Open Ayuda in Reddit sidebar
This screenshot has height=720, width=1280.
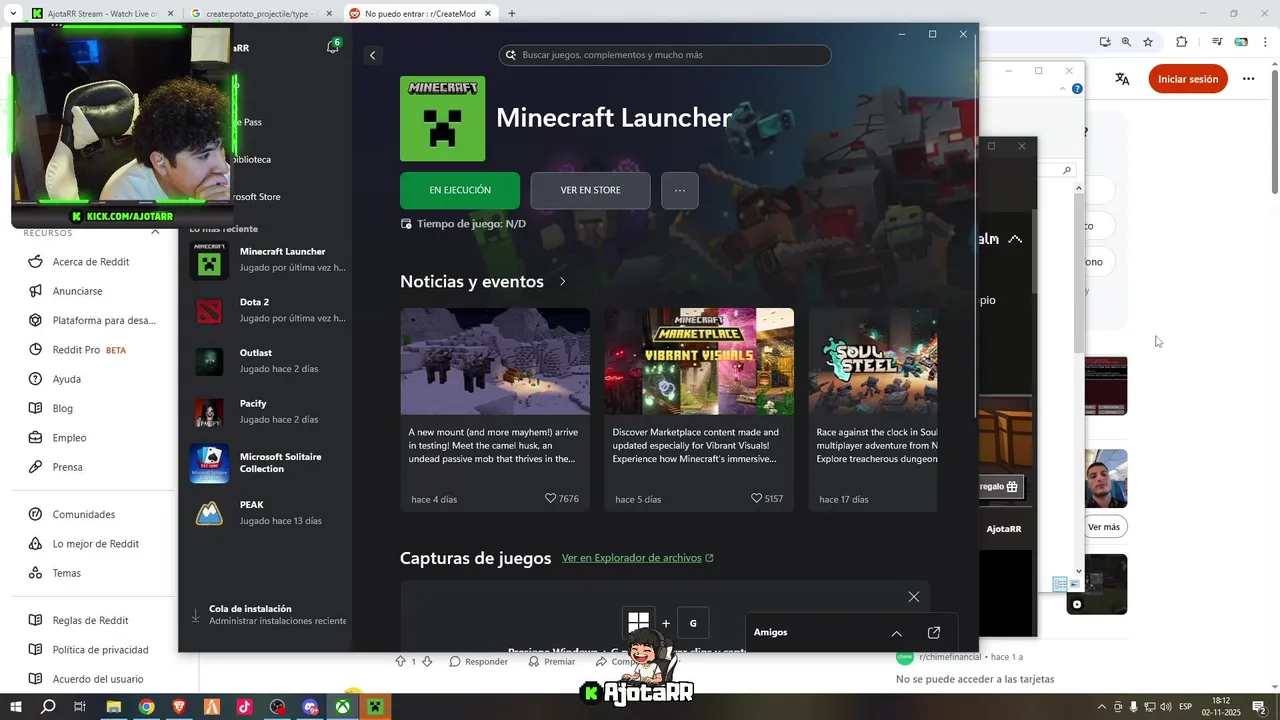(x=66, y=379)
